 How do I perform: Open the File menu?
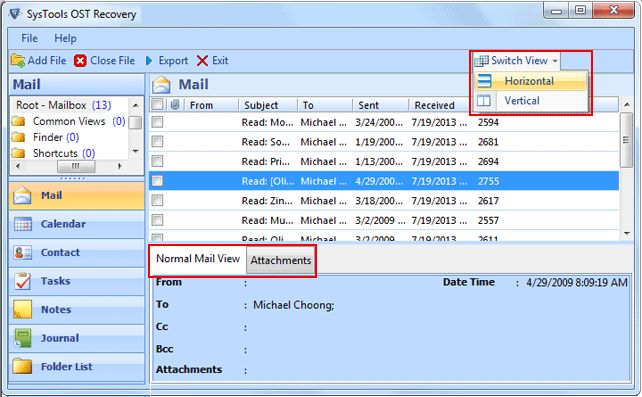(29, 38)
